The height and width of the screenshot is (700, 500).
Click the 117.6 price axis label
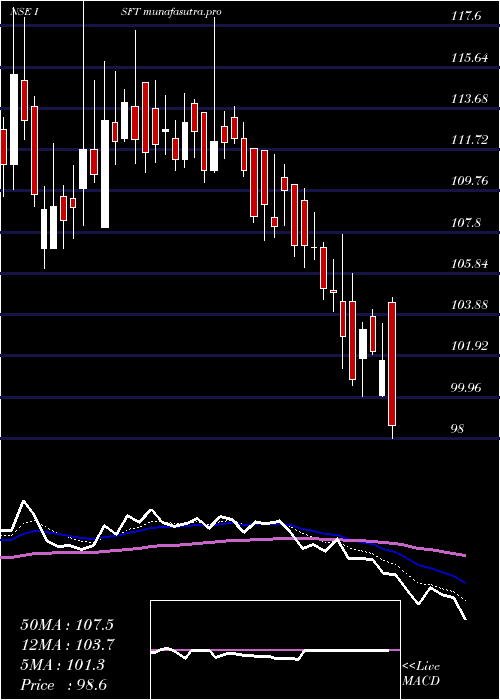[x=467, y=16]
